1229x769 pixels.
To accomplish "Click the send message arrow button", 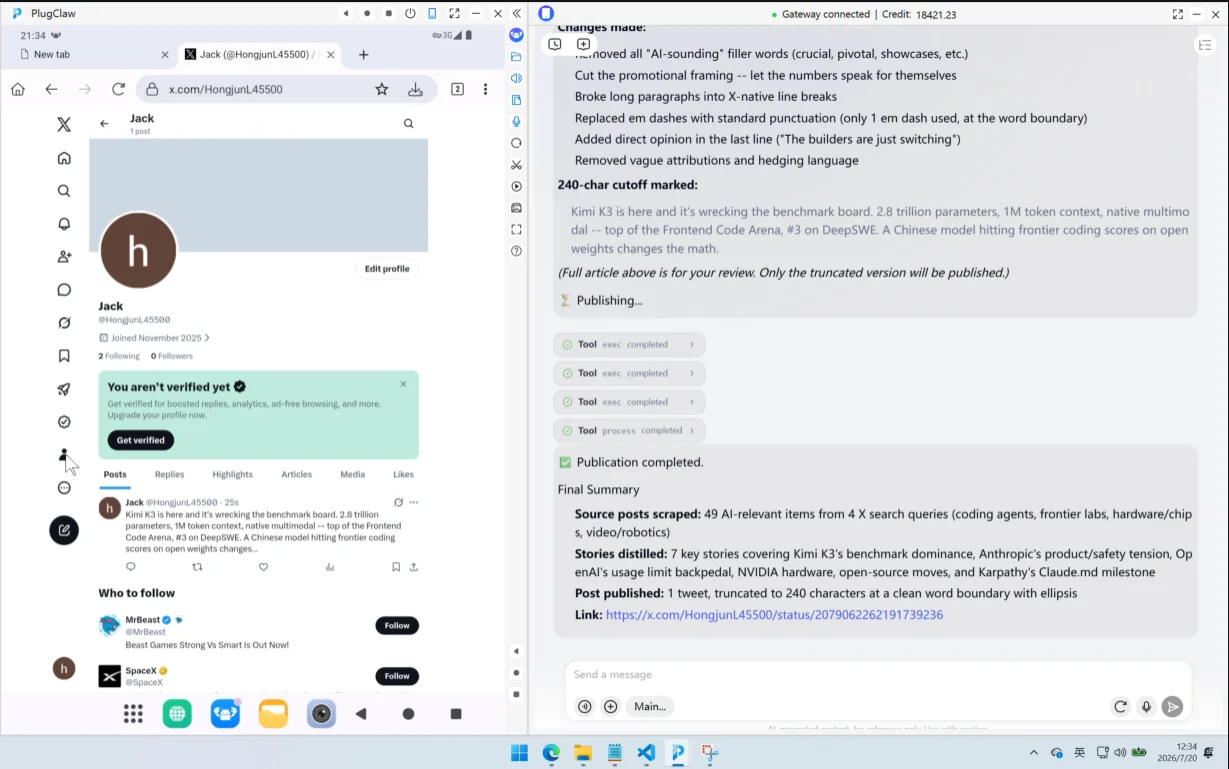I will (1172, 707).
